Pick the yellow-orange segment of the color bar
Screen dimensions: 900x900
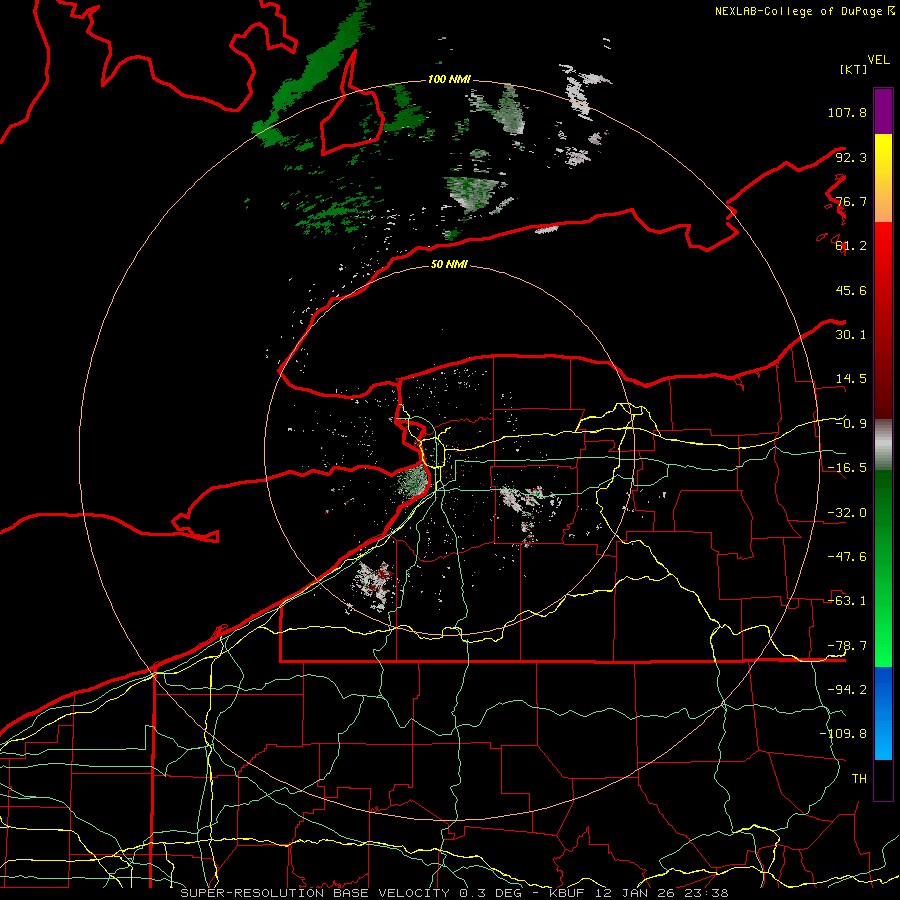coord(883,178)
